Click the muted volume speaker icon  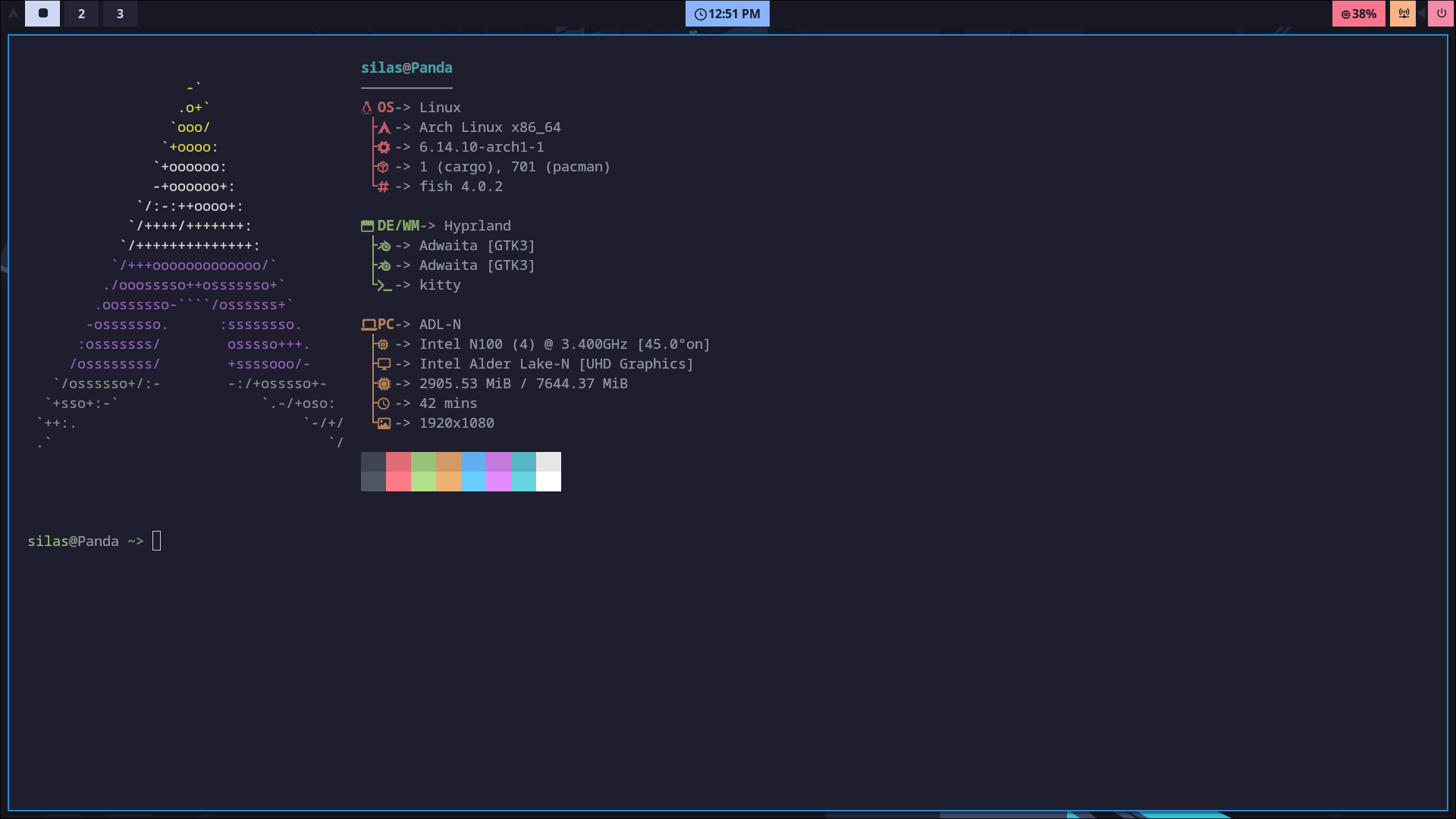(x=1421, y=14)
